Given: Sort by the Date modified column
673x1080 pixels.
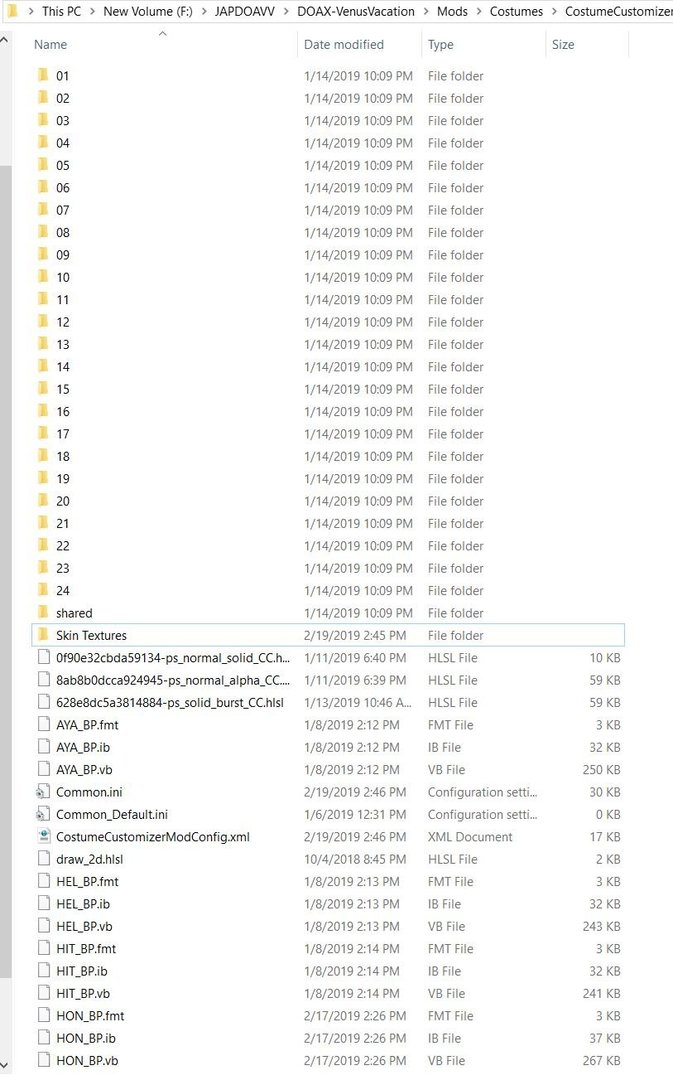Looking at the screenshot, I should pos(344,44).
